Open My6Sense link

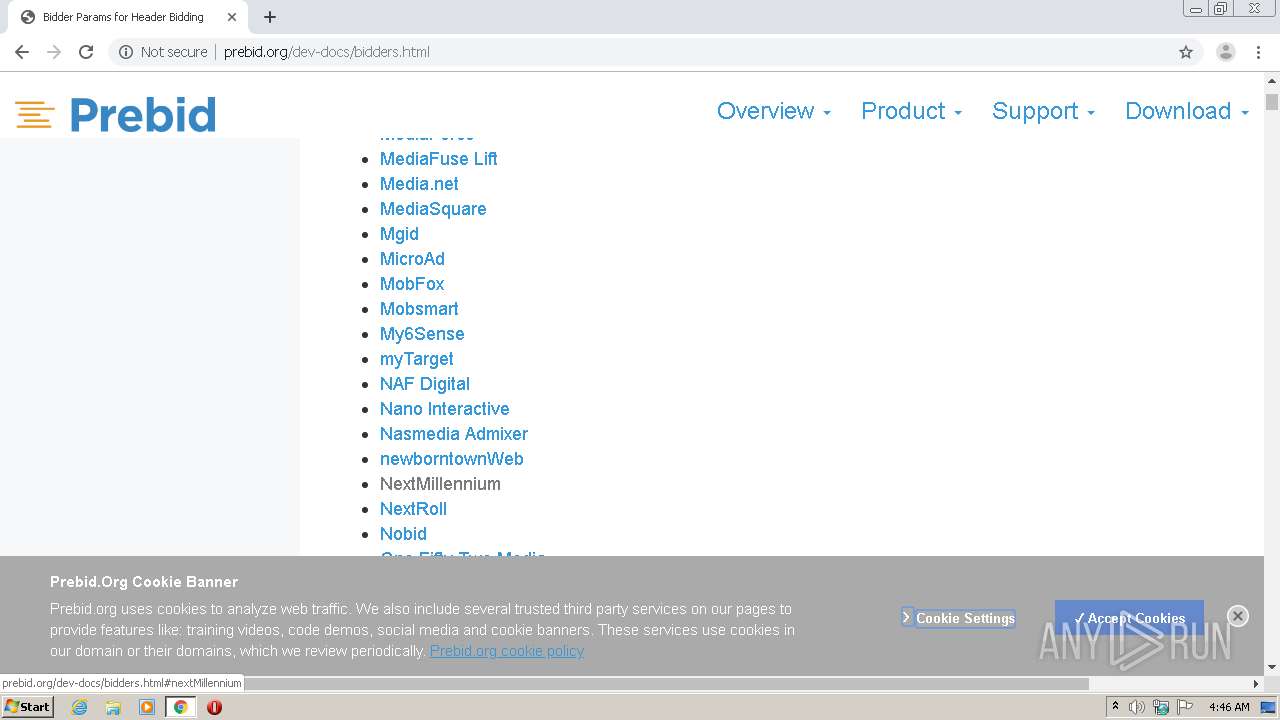422,334
